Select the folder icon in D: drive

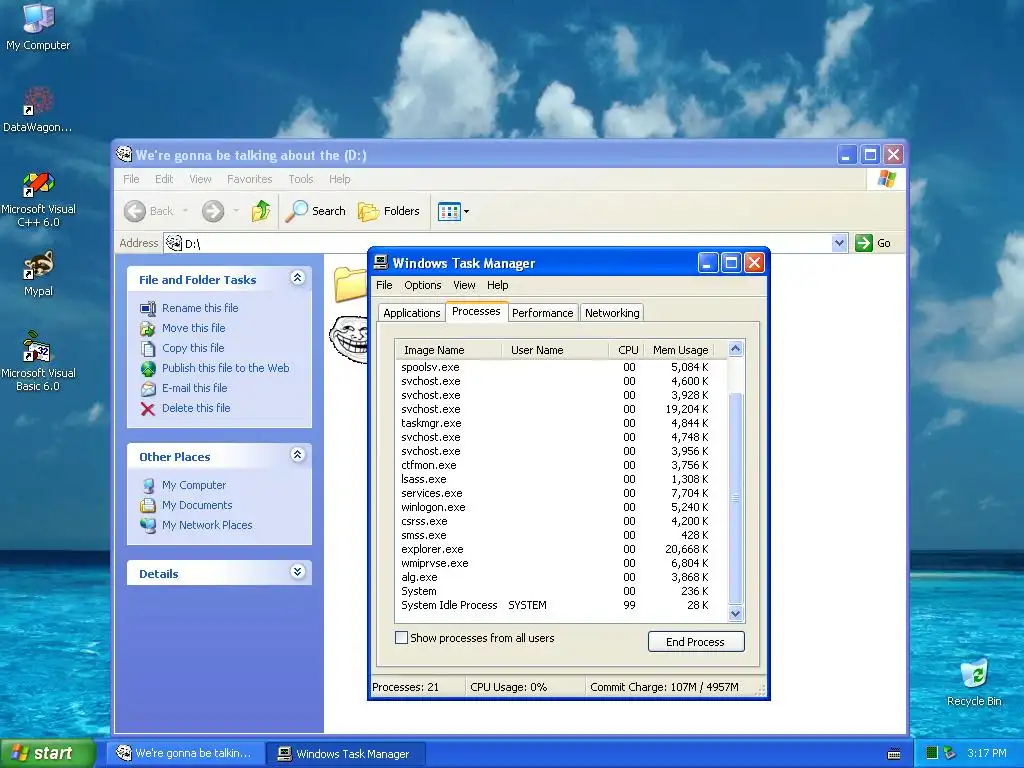(351, 284)
